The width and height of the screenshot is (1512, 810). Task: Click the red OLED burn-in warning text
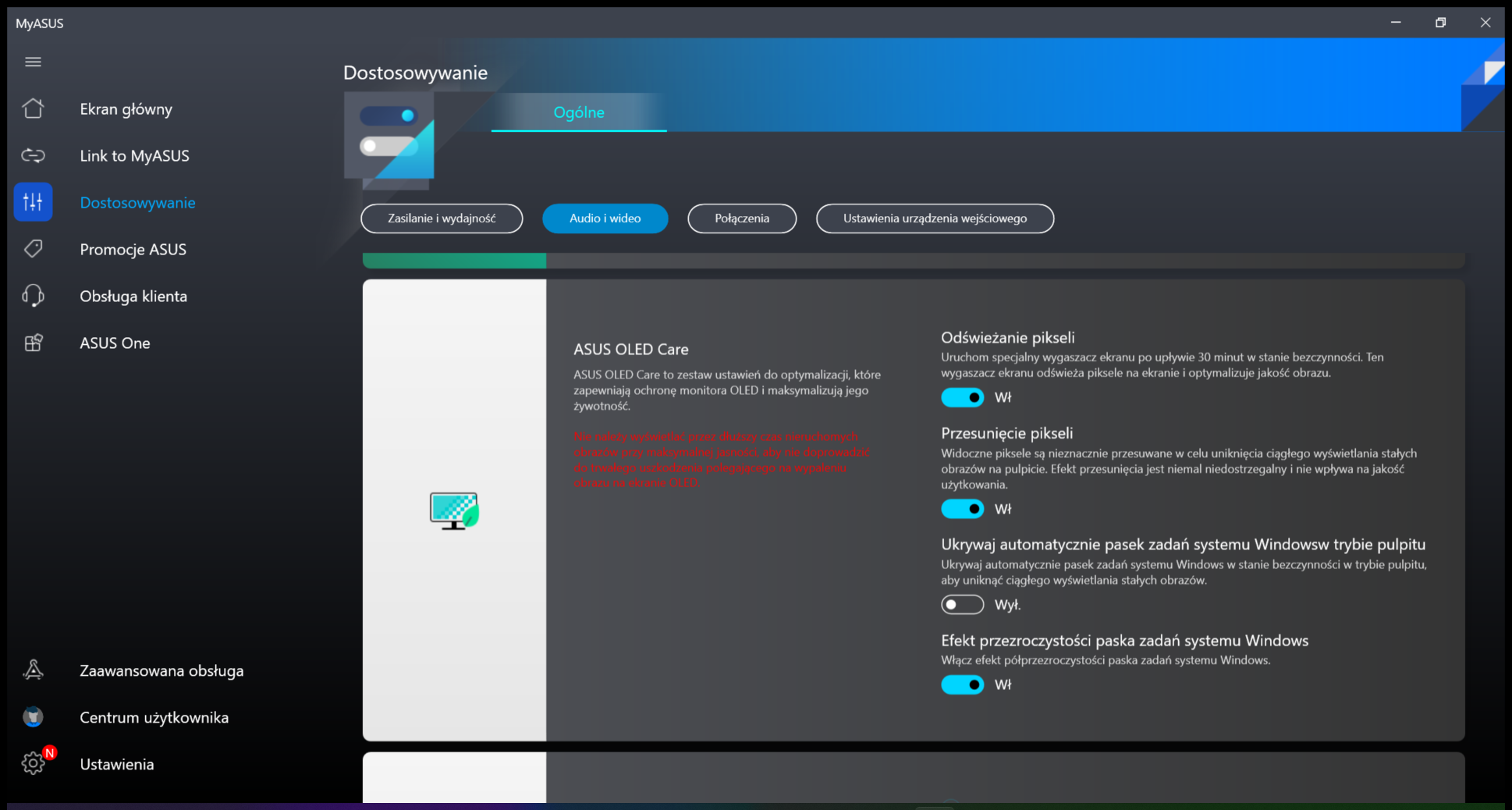(721, 460)
